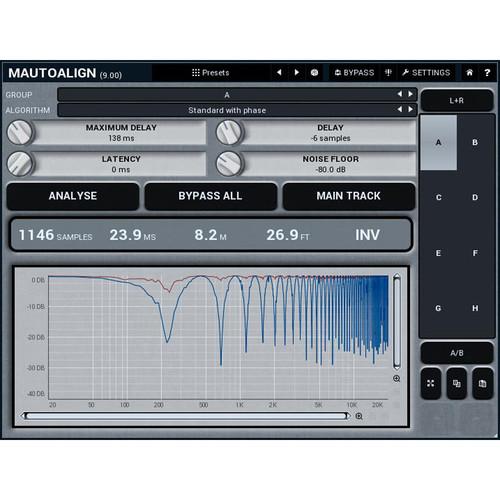Load the next preset arrow
The image size is (500, 500).
point(296,72)
